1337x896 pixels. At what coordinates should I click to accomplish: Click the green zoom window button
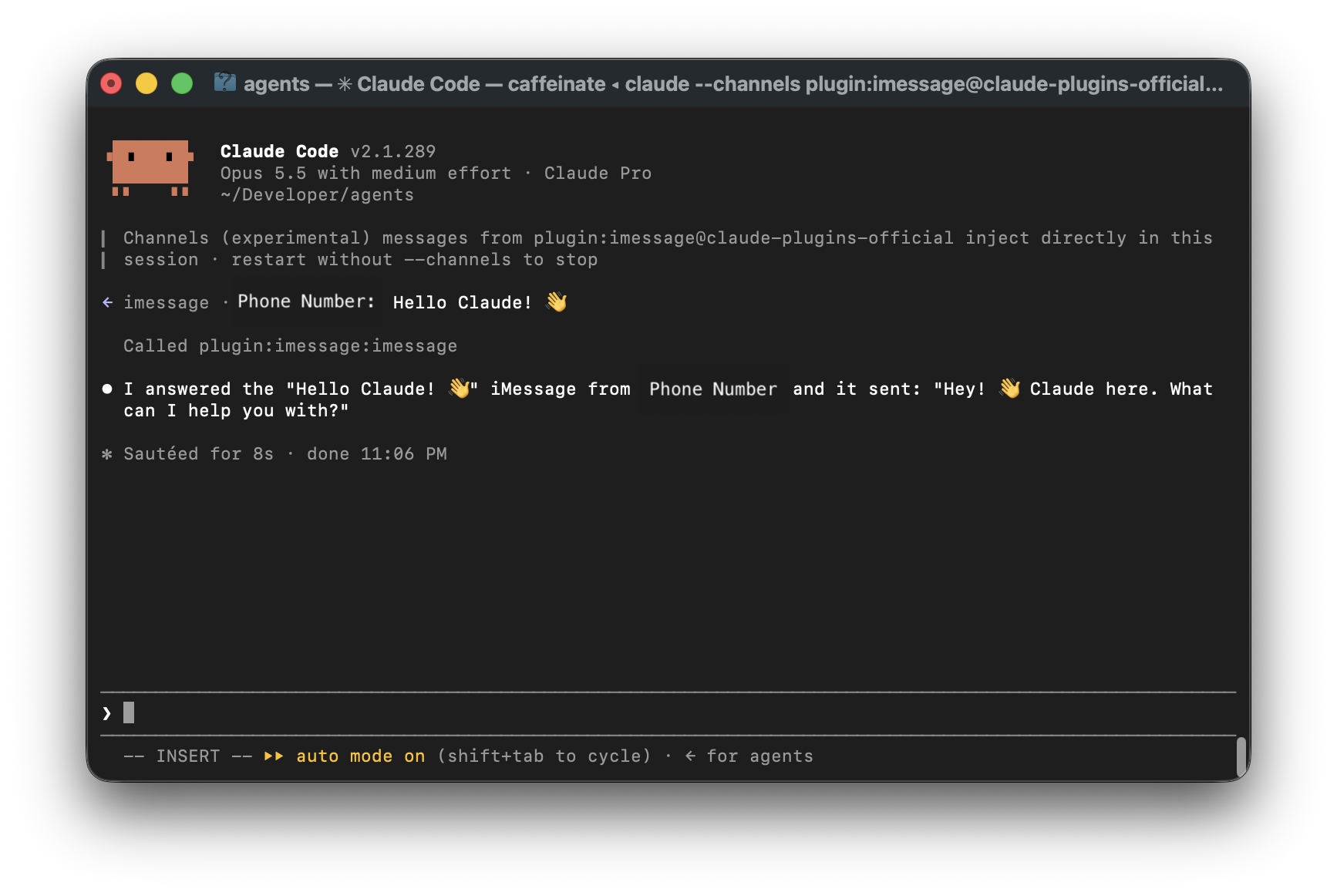182,83
